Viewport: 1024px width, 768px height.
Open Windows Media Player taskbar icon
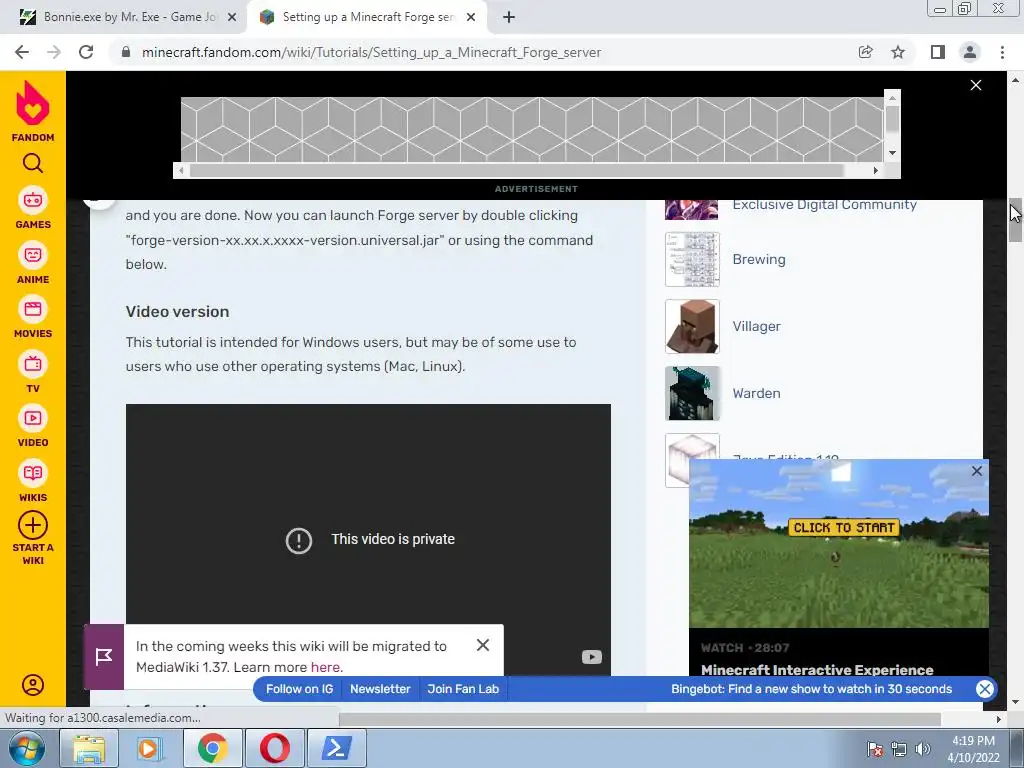[149, 748]
